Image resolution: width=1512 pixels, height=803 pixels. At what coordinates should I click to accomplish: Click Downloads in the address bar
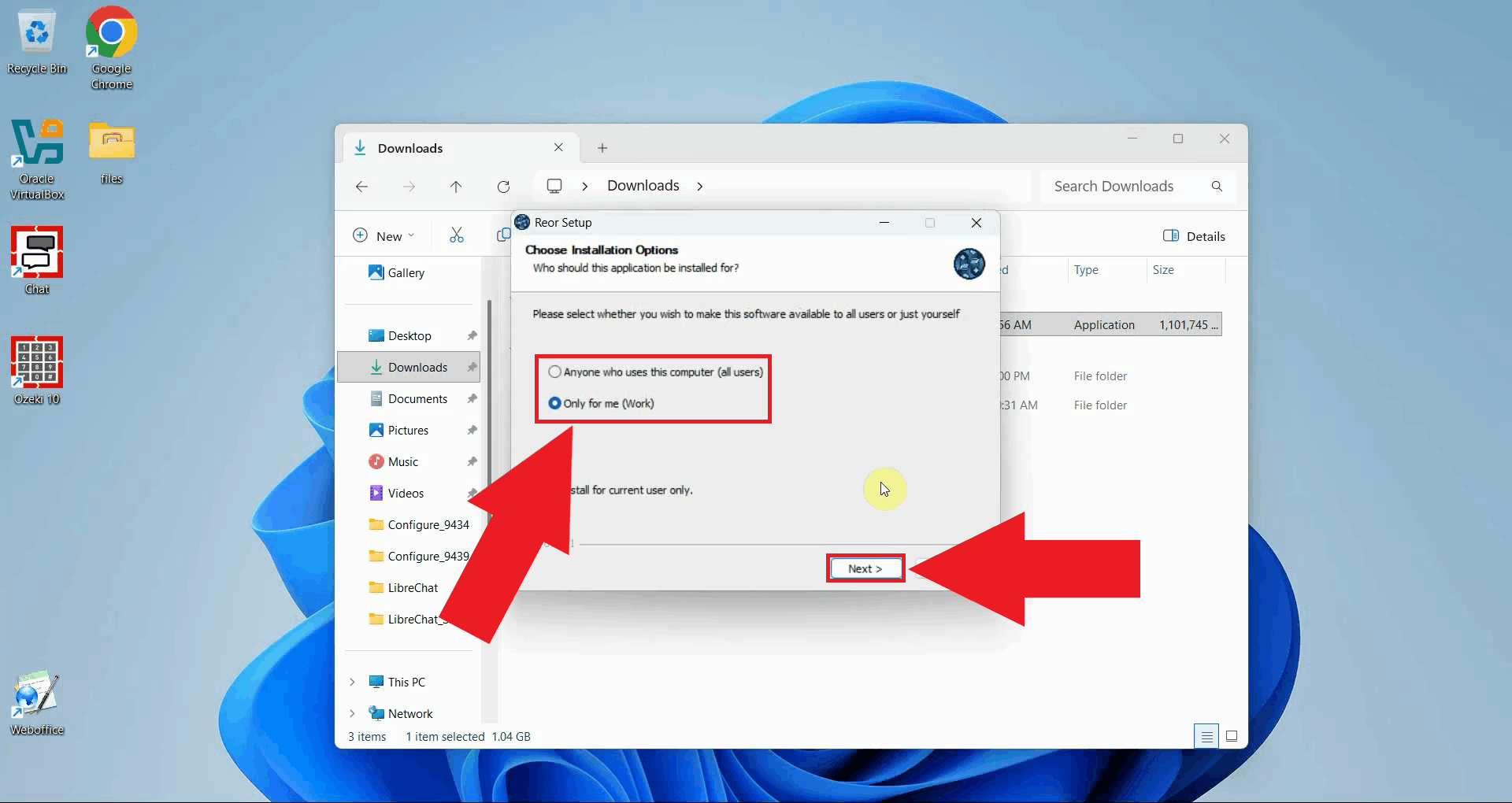point(643,186)
